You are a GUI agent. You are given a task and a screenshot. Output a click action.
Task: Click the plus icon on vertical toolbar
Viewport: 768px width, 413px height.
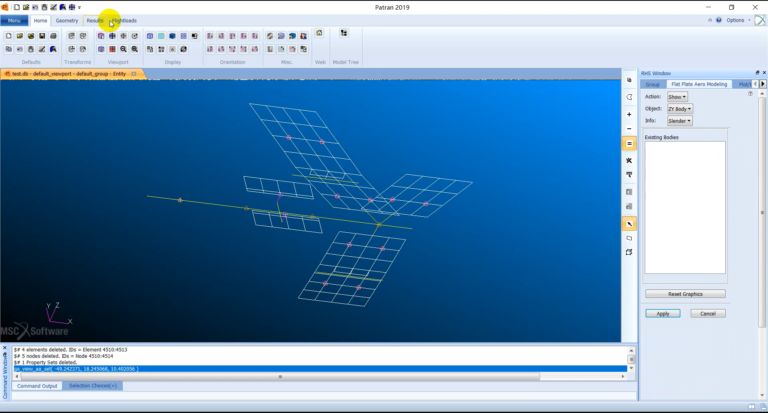(629, 114)
